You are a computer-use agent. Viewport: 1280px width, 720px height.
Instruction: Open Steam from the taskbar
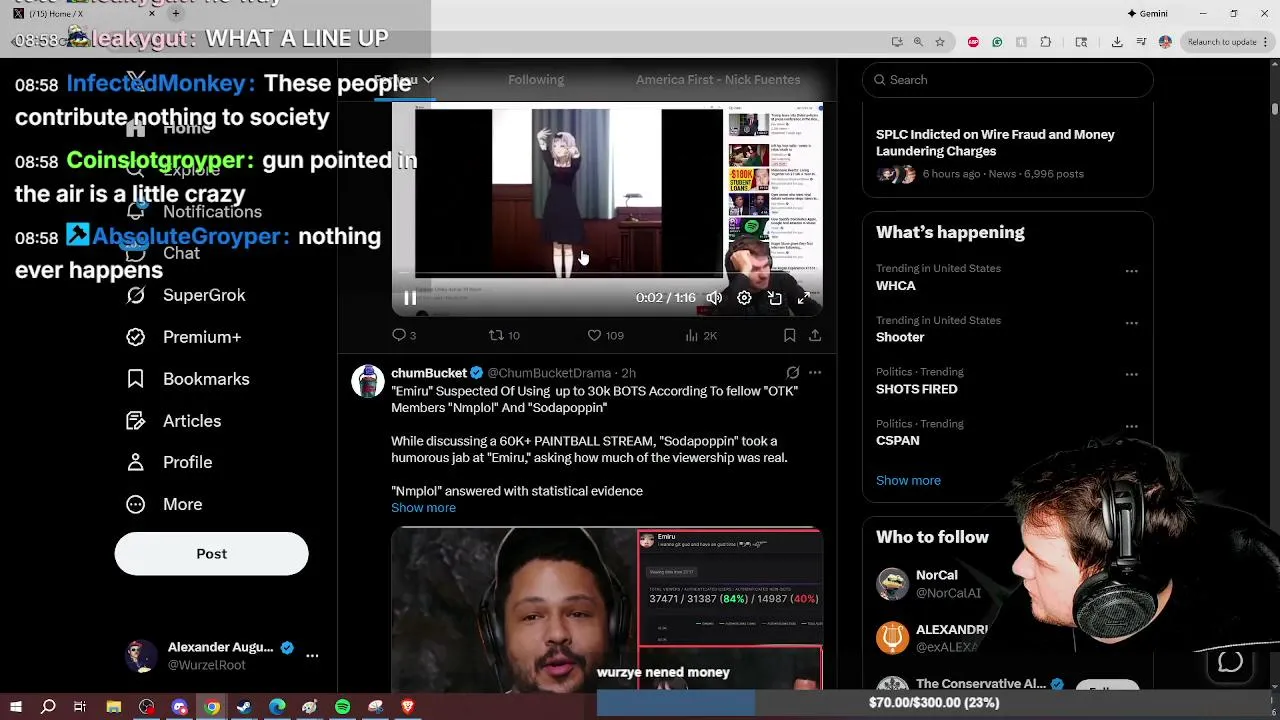pos(244,707)
